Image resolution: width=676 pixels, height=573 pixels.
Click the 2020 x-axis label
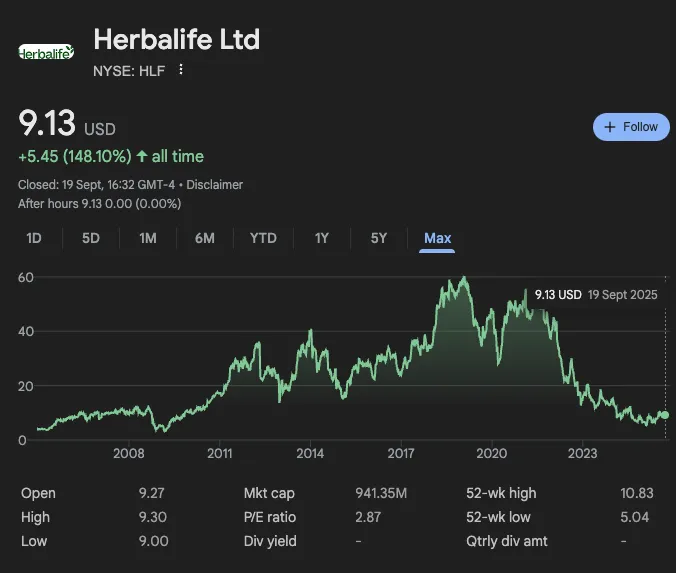tap(491, 453)
